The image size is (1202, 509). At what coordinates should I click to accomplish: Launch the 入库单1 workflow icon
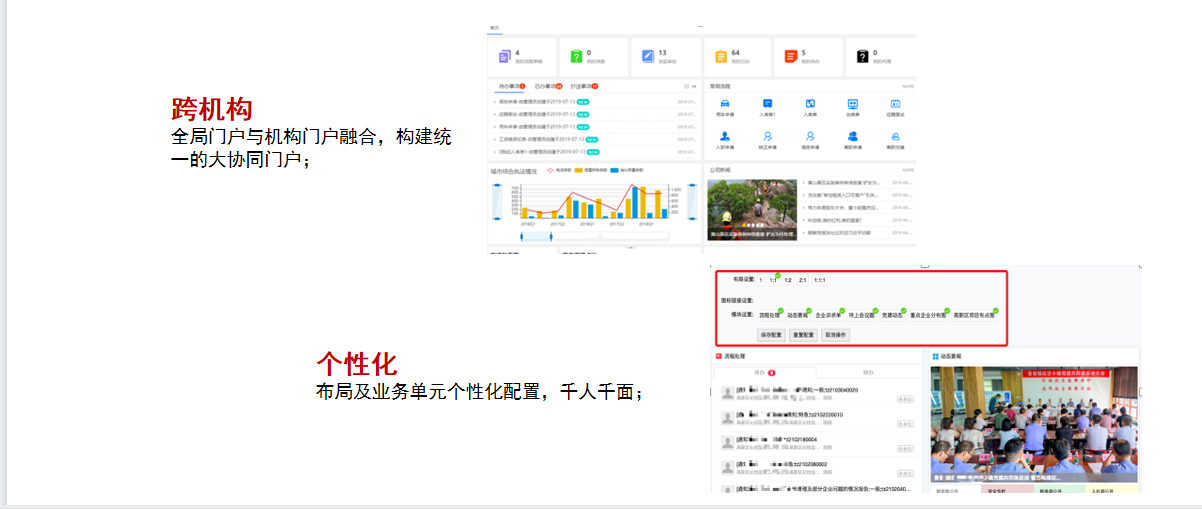point(768,106)
